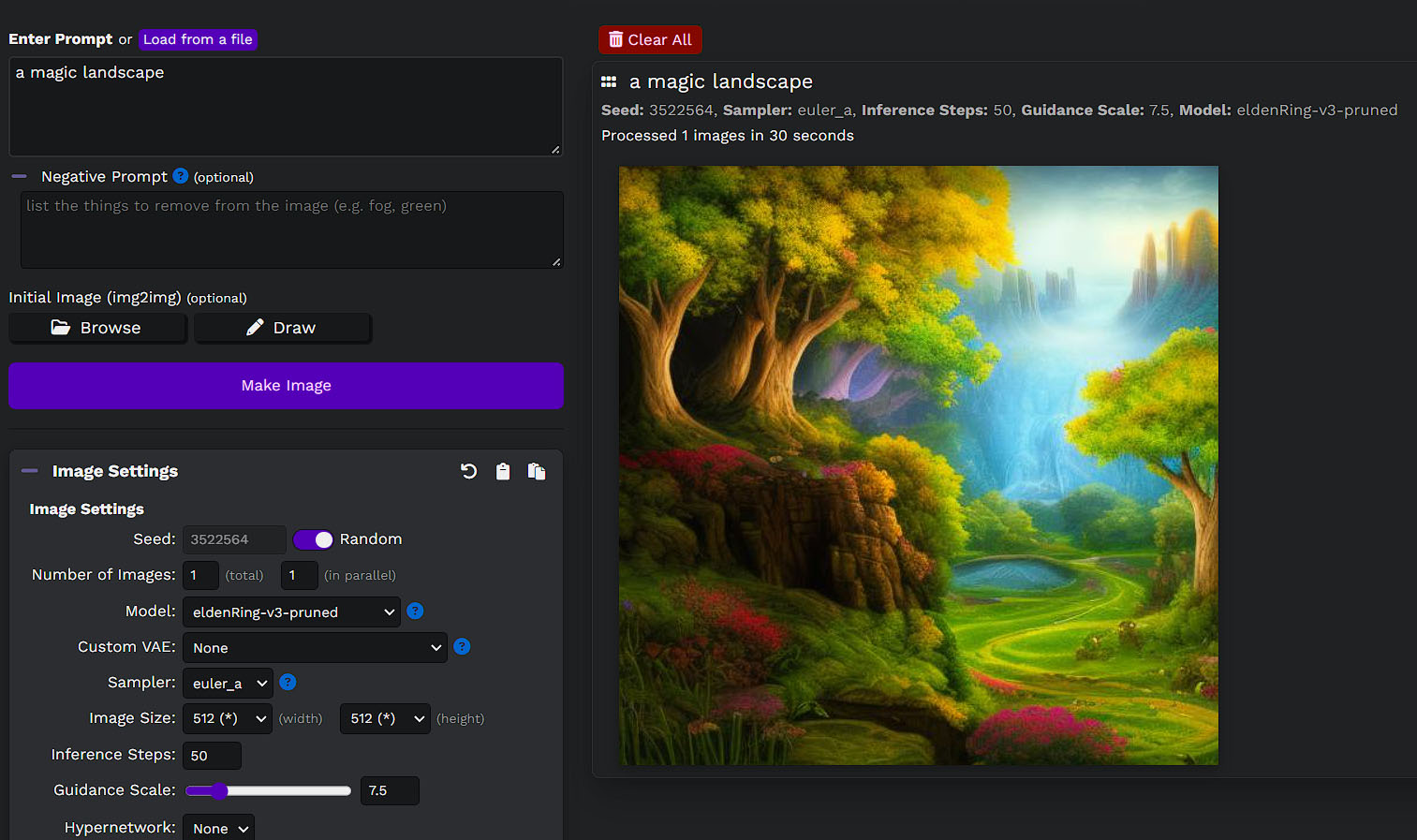The image size is (1417, 840).
Task: Click help icon beside Custom VAE
Action: [x=462, y=646]
